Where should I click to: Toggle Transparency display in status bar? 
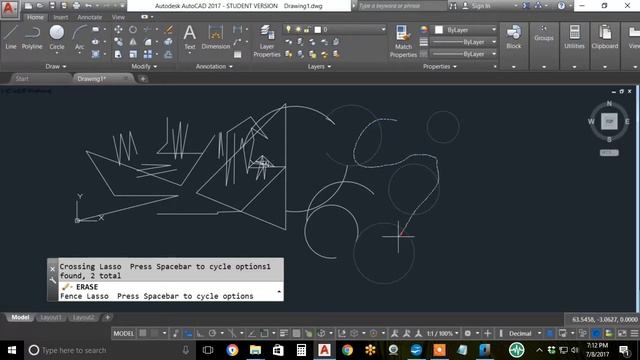tap(297, 333)
